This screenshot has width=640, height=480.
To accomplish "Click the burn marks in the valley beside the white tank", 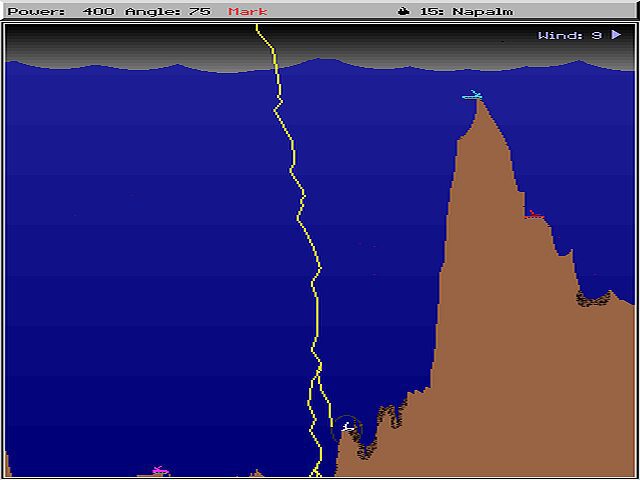I will coord(366,449).
